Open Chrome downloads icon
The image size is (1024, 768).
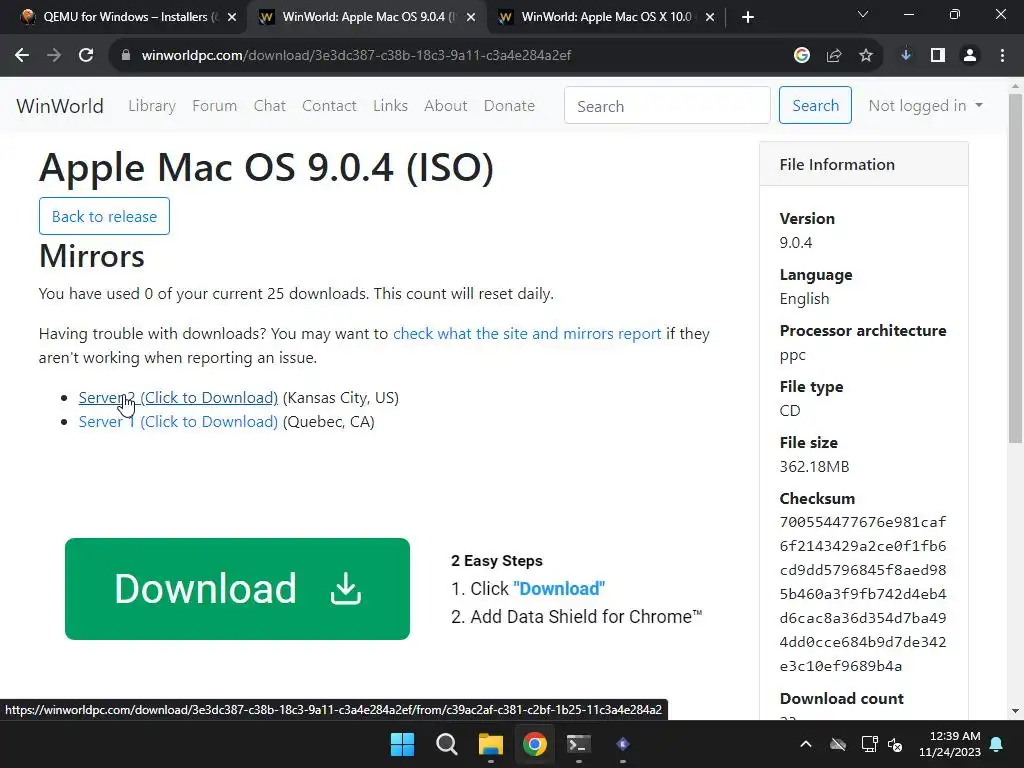tap(906, 56)
